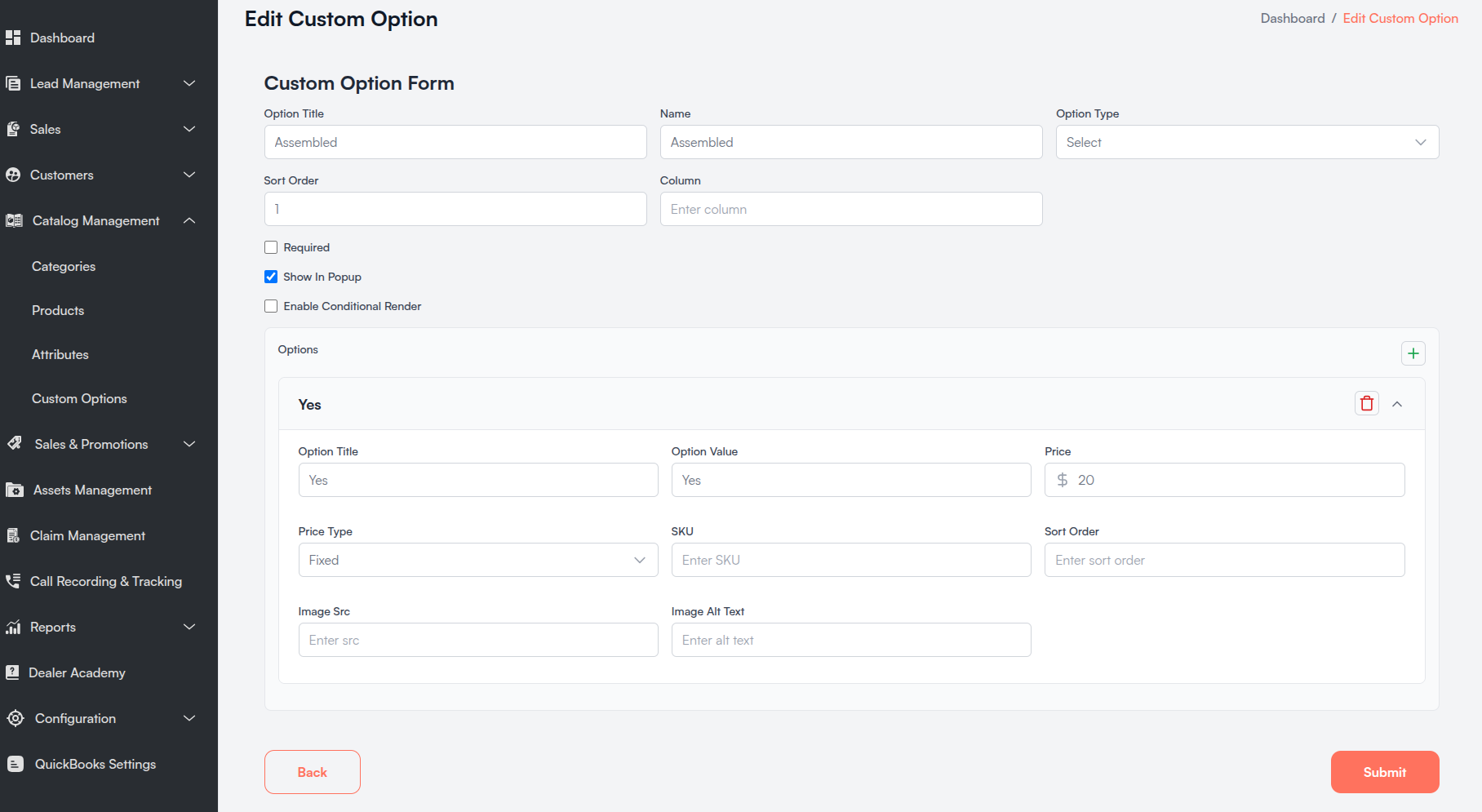
Task: Collapse the Catalog Management chevron
Action: pos(189,220)
